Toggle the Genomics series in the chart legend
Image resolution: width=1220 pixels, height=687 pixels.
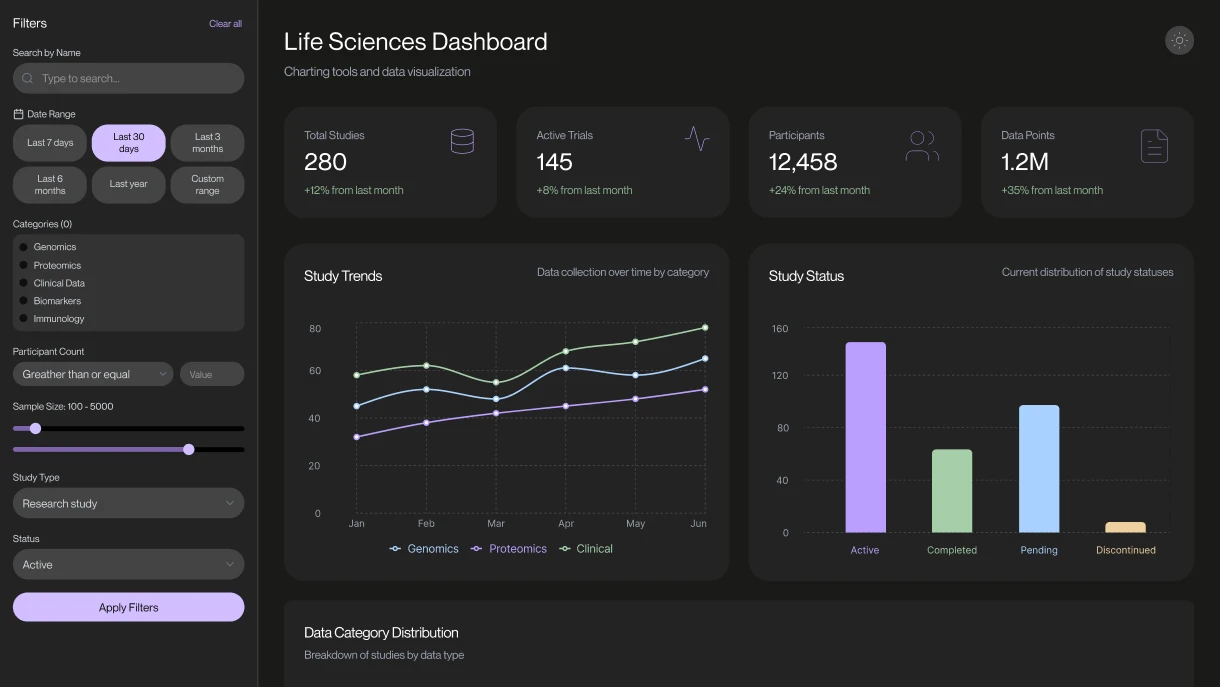424,548
